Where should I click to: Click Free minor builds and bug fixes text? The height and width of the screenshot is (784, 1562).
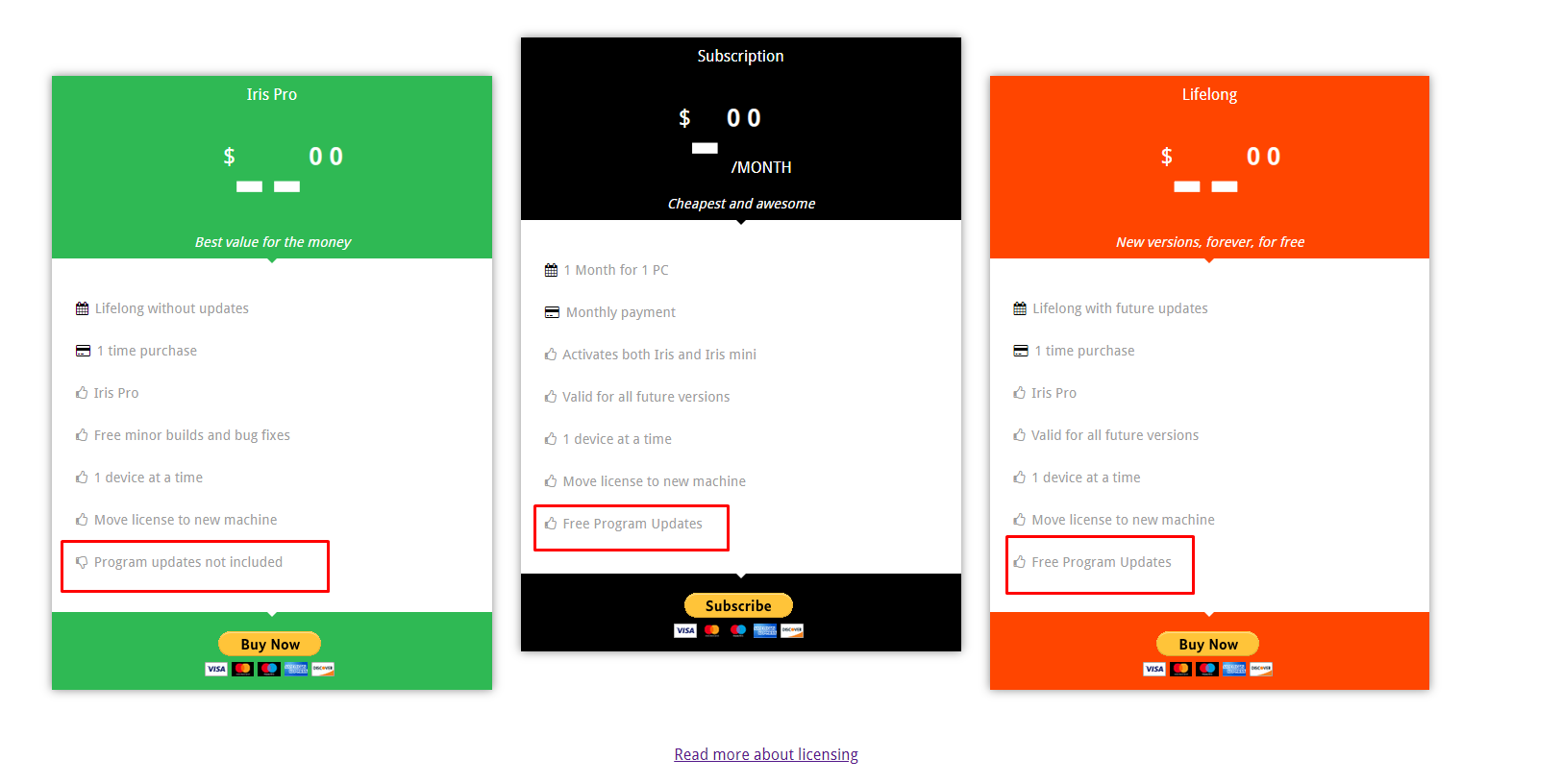click(x=192, y=435)
